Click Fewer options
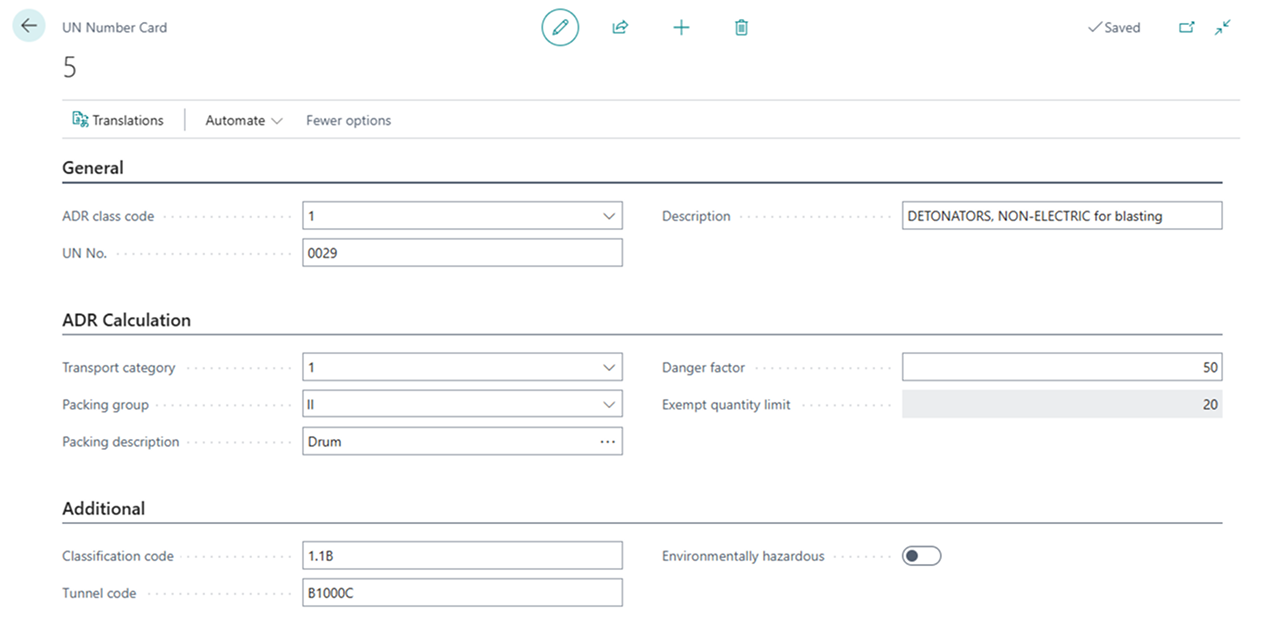1278x631 pixels. pyautogui.click(x=348, y=120)
